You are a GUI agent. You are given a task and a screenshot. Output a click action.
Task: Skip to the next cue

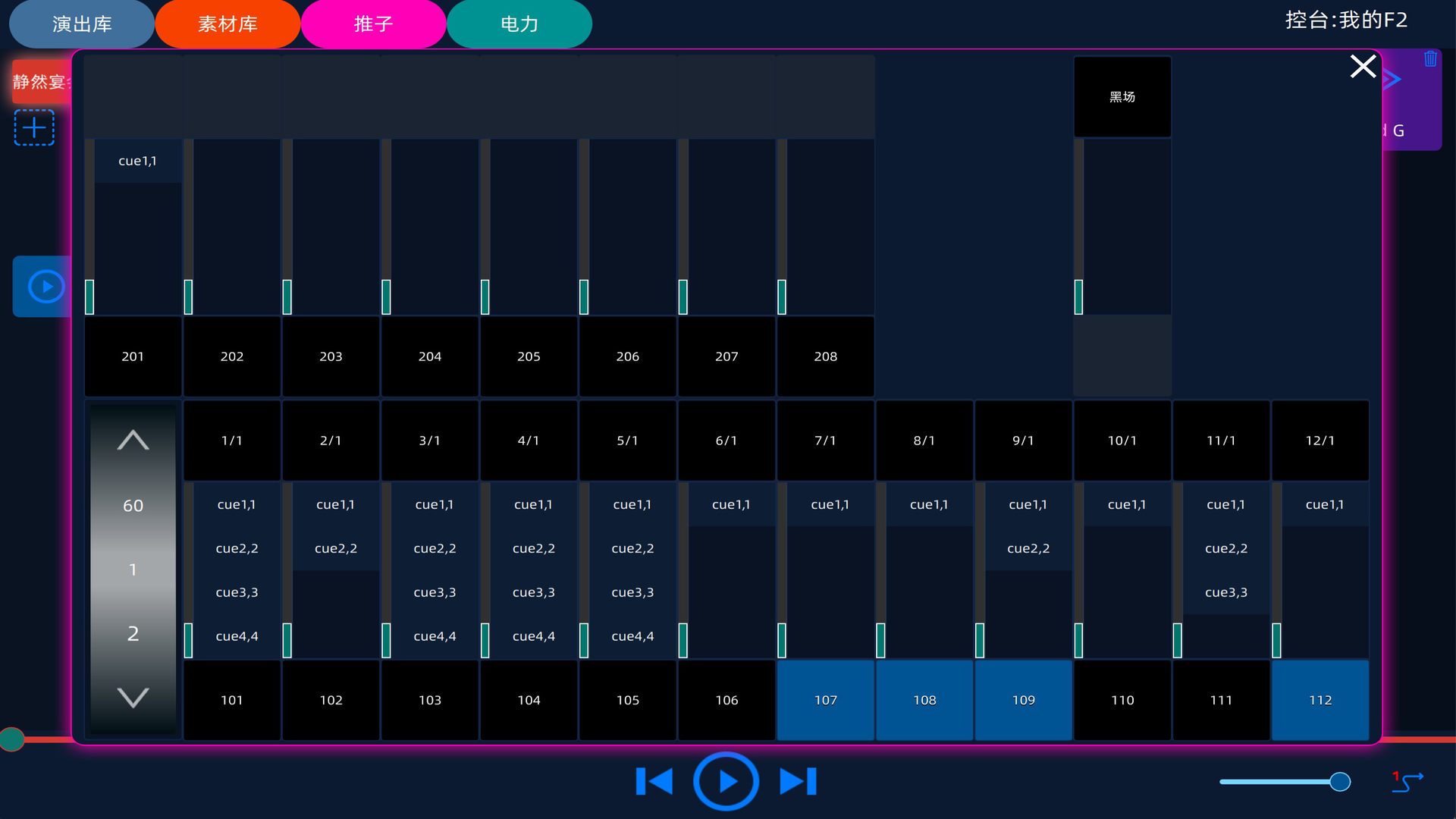(x=798, y=781)
